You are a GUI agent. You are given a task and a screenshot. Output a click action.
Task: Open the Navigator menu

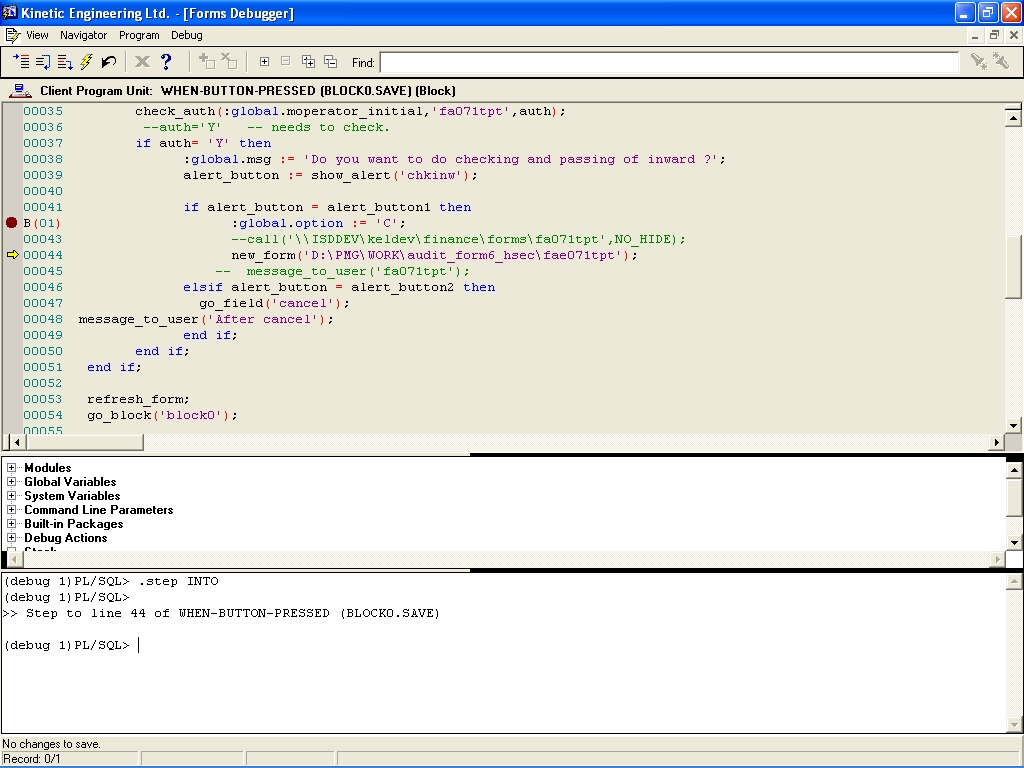[x=83, y=35]
